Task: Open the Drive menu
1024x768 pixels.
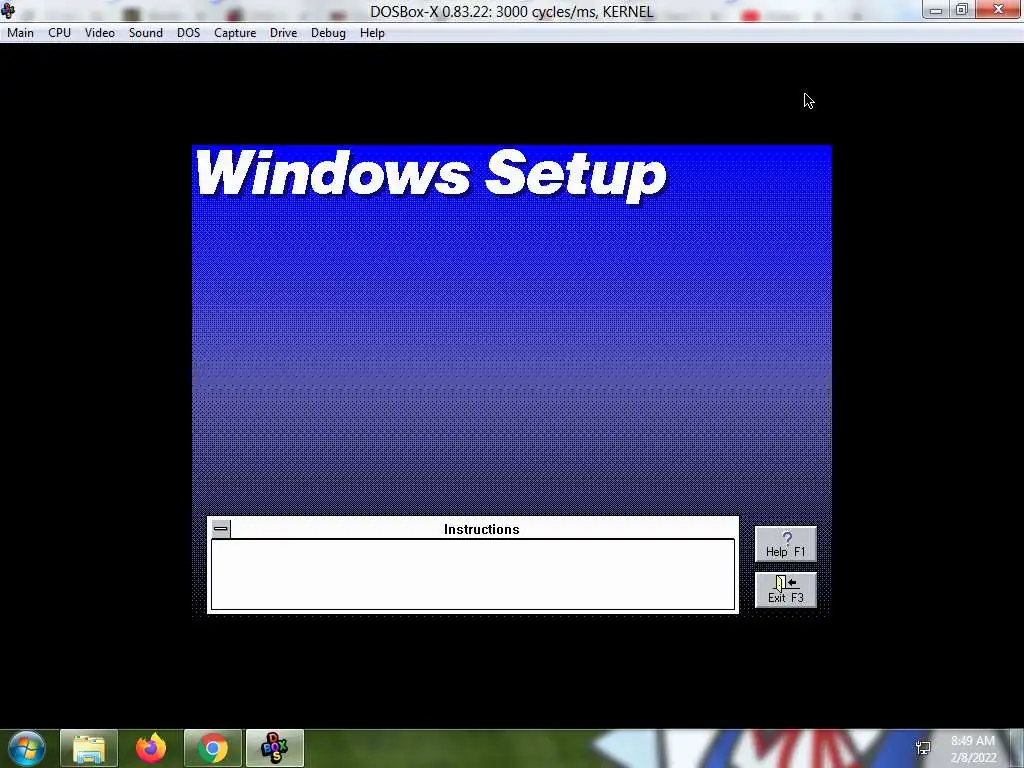Action: (283, 33)
